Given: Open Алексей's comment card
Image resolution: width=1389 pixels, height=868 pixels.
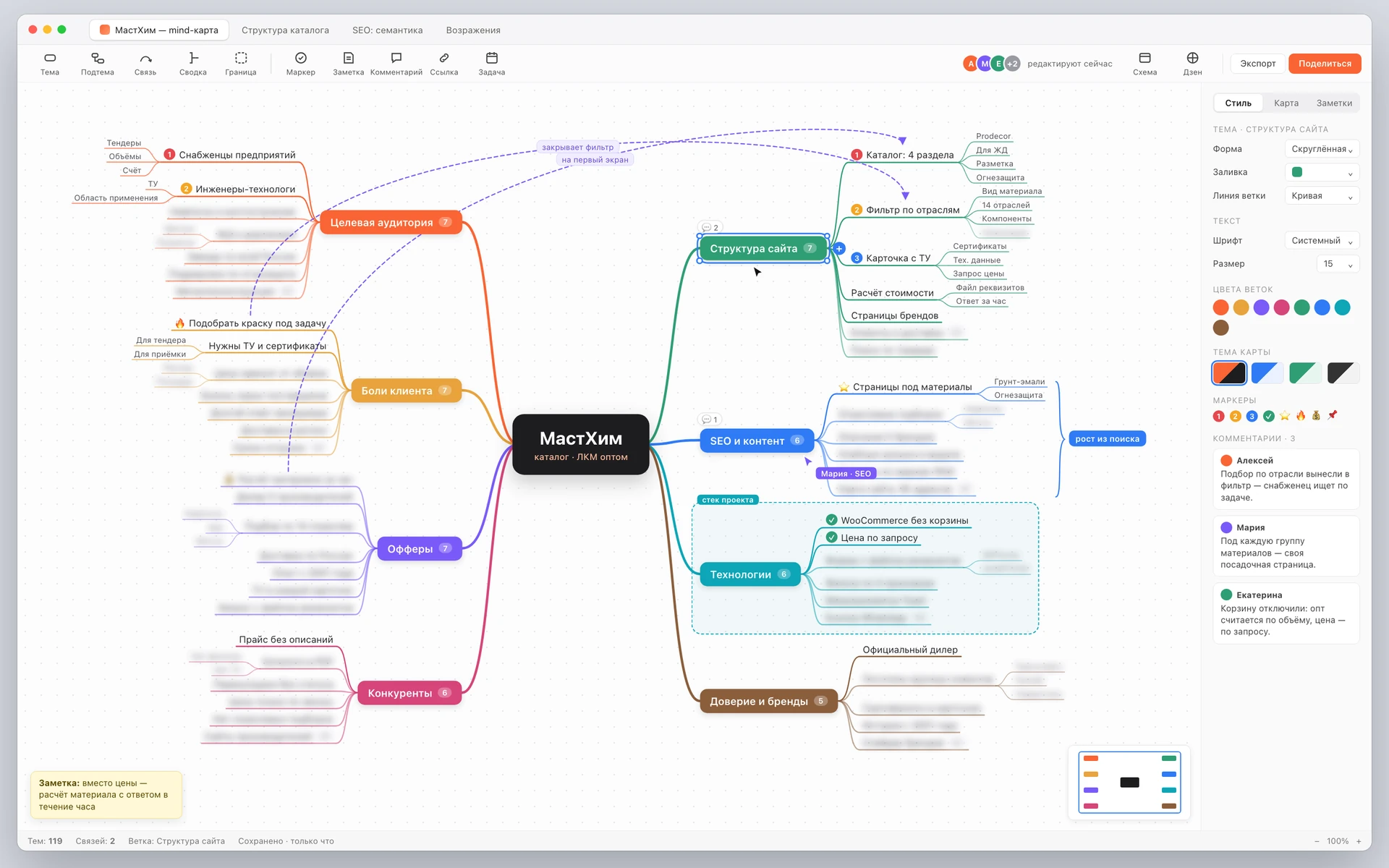Looking at the screenshot, I should tap(1286, 479).
